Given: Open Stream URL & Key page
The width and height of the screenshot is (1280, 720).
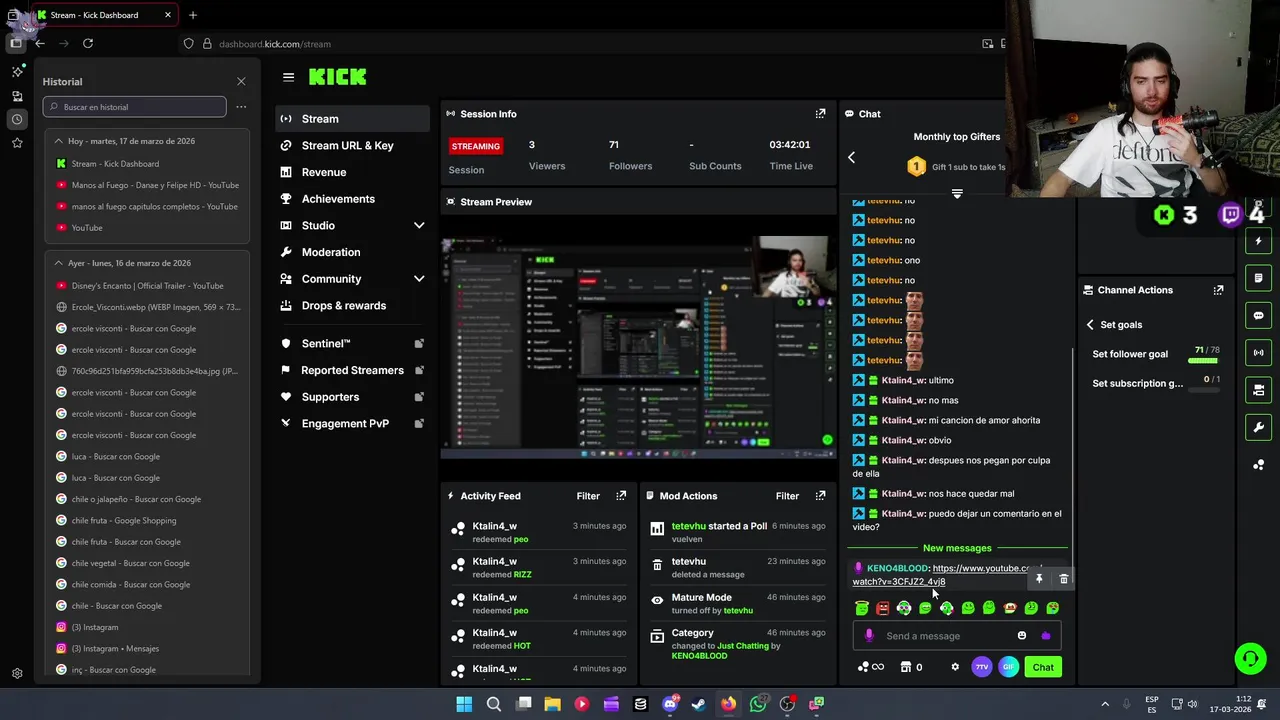Looking at the screenshot, I should coord(352,146).
